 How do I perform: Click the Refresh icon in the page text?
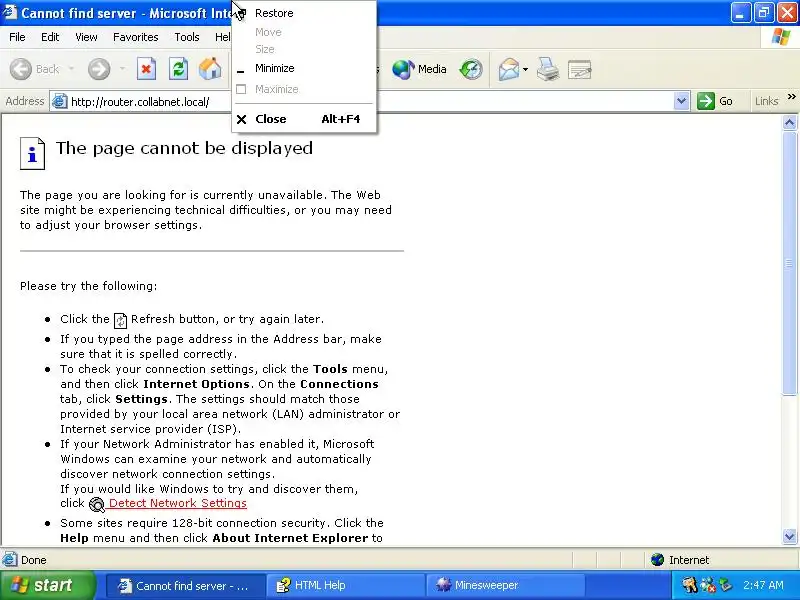(120, 320)
